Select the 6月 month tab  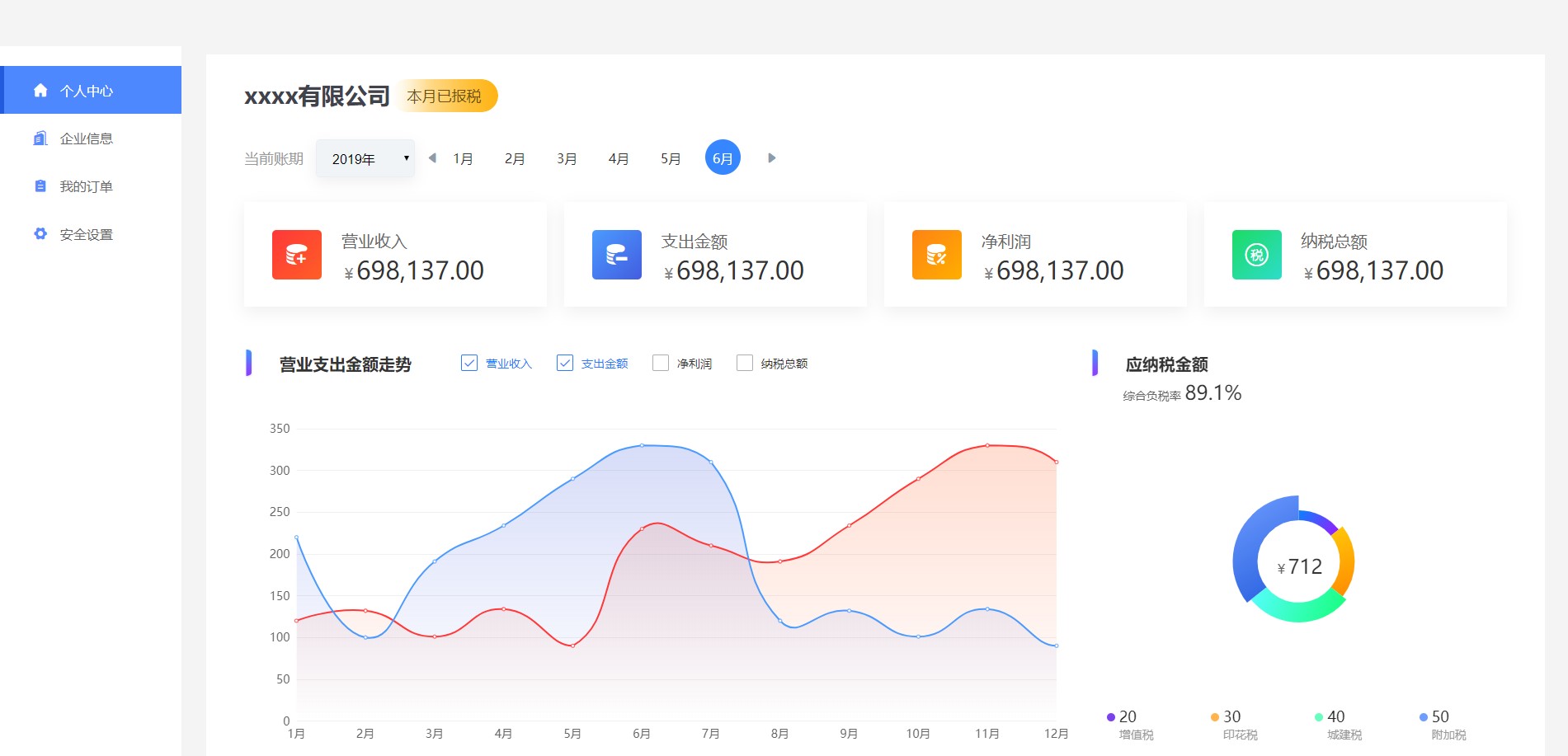click(722, 157)
